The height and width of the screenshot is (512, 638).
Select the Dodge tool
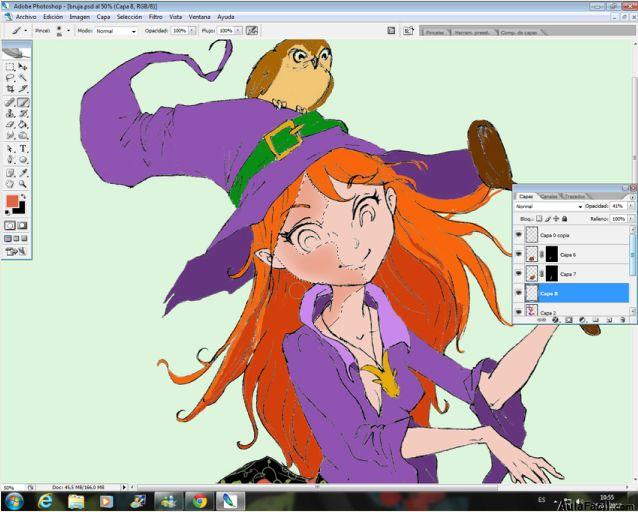click(x=23, y=135)
